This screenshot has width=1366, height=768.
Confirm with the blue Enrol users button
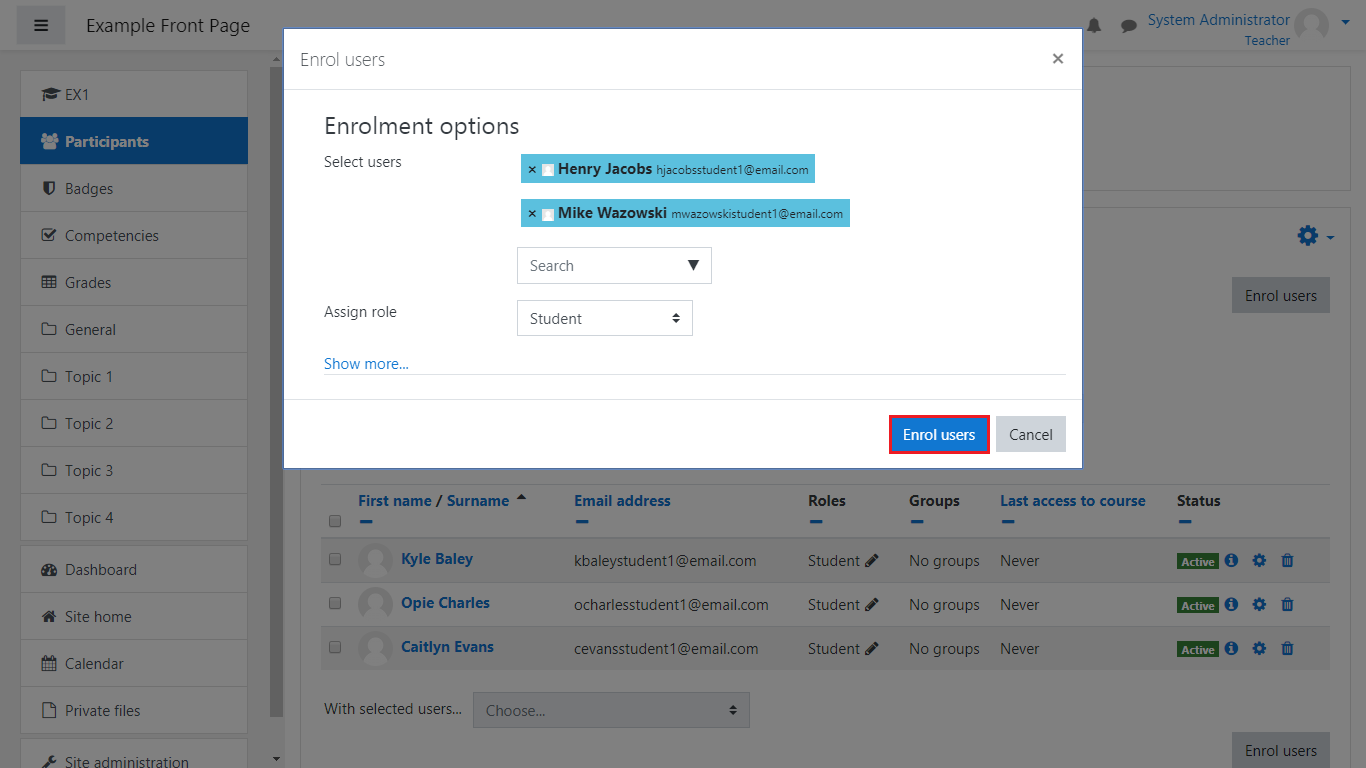click(938, 435)
